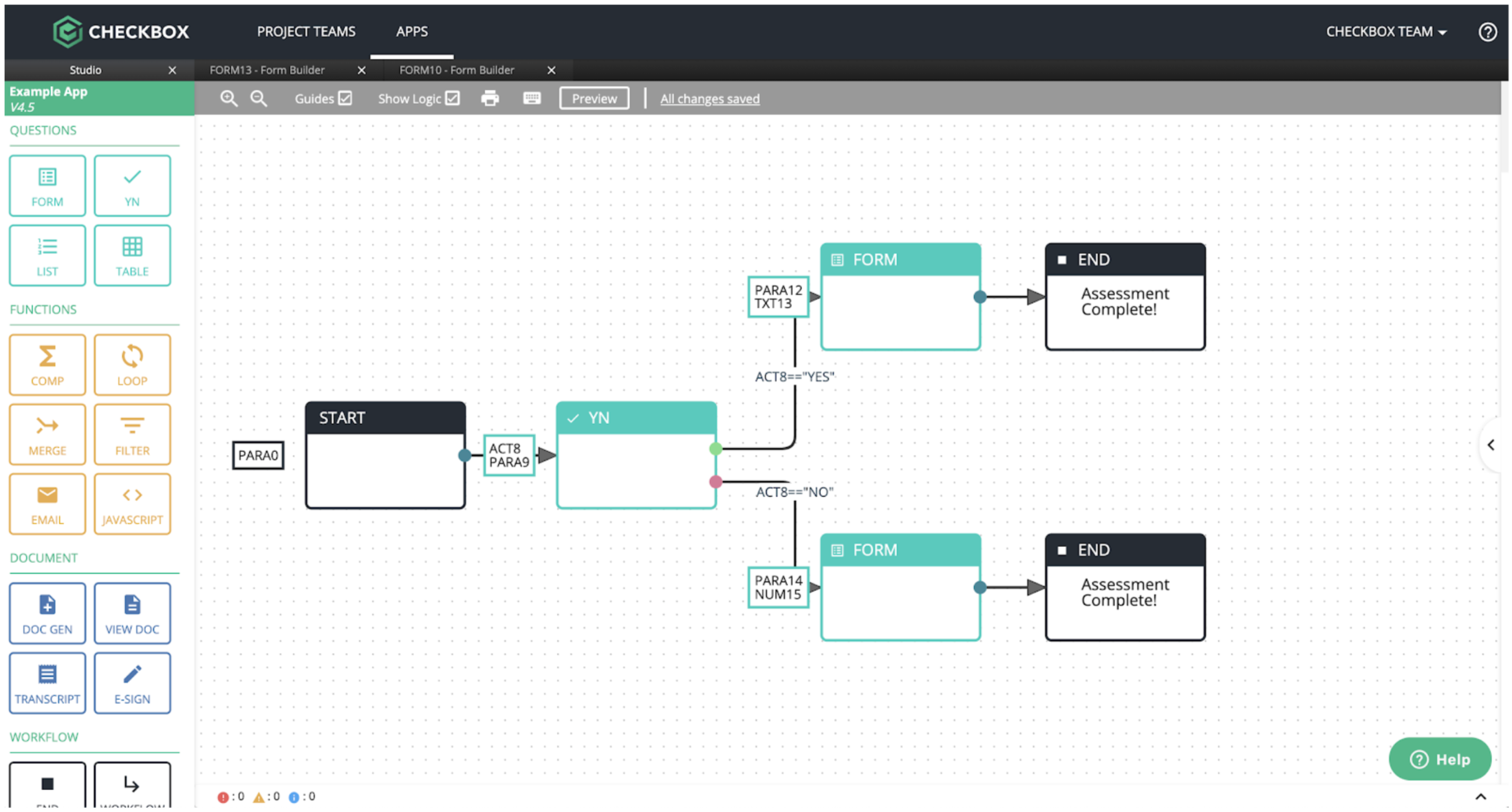Close the Studio tab

173,70
